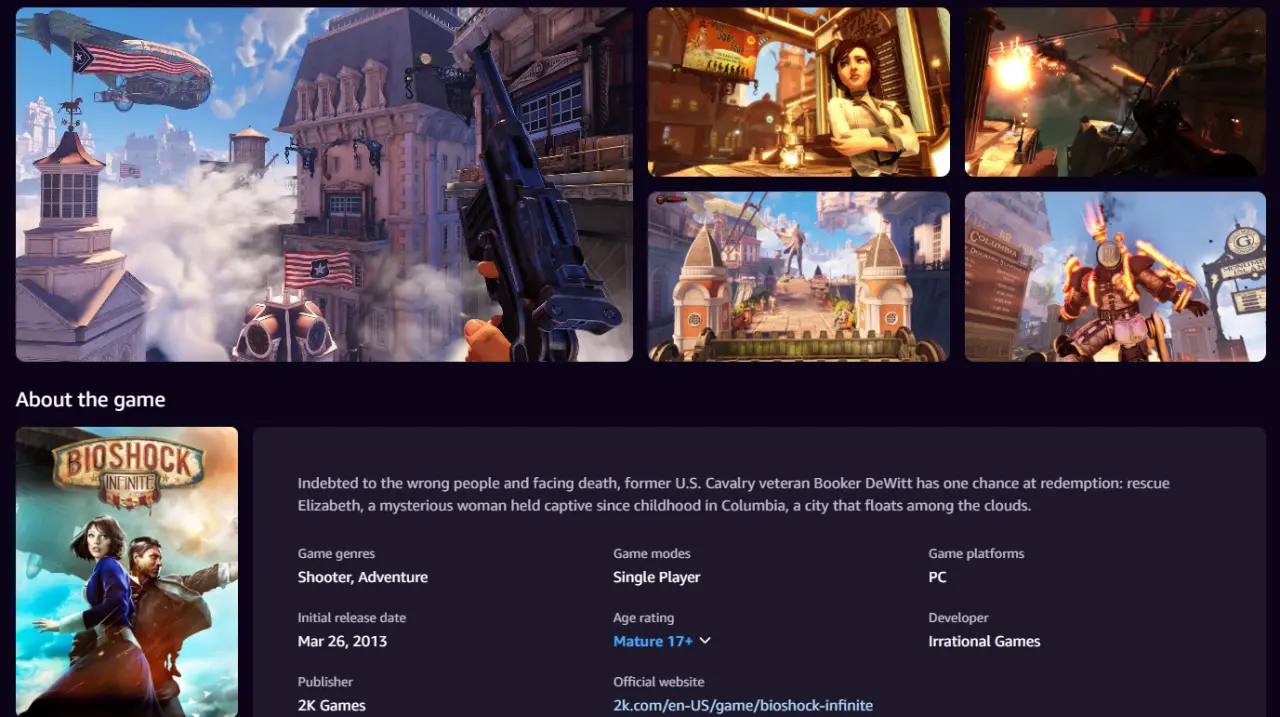Open the Elizabeth arms-crossed screenshot thumbnail
The height and width of the screenshot is (717, 1280).
click(x=799, y=92)
